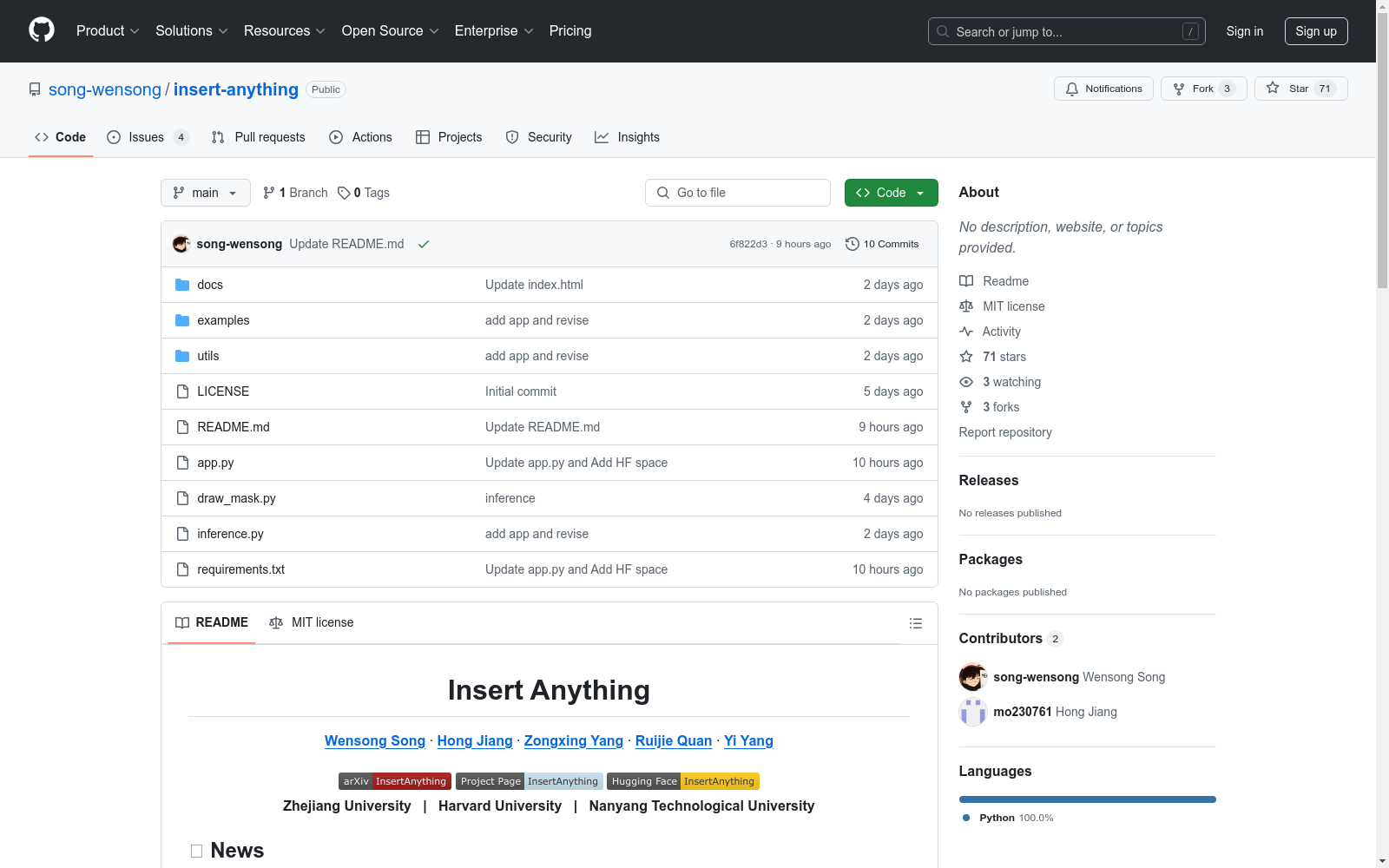Click the mo230761 contributor avatar
This screenshot has height=868, width=1389.
[x=973, y=712]
